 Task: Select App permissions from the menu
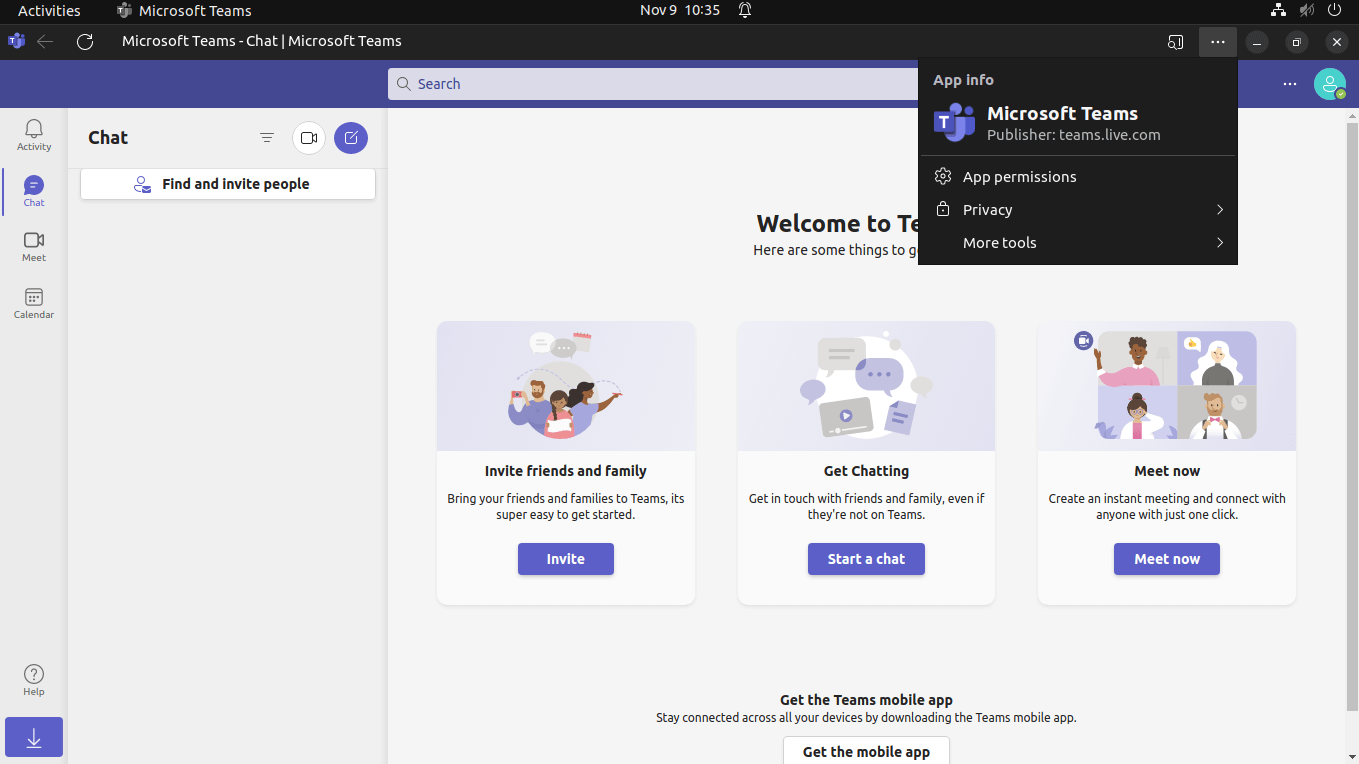1018,176
